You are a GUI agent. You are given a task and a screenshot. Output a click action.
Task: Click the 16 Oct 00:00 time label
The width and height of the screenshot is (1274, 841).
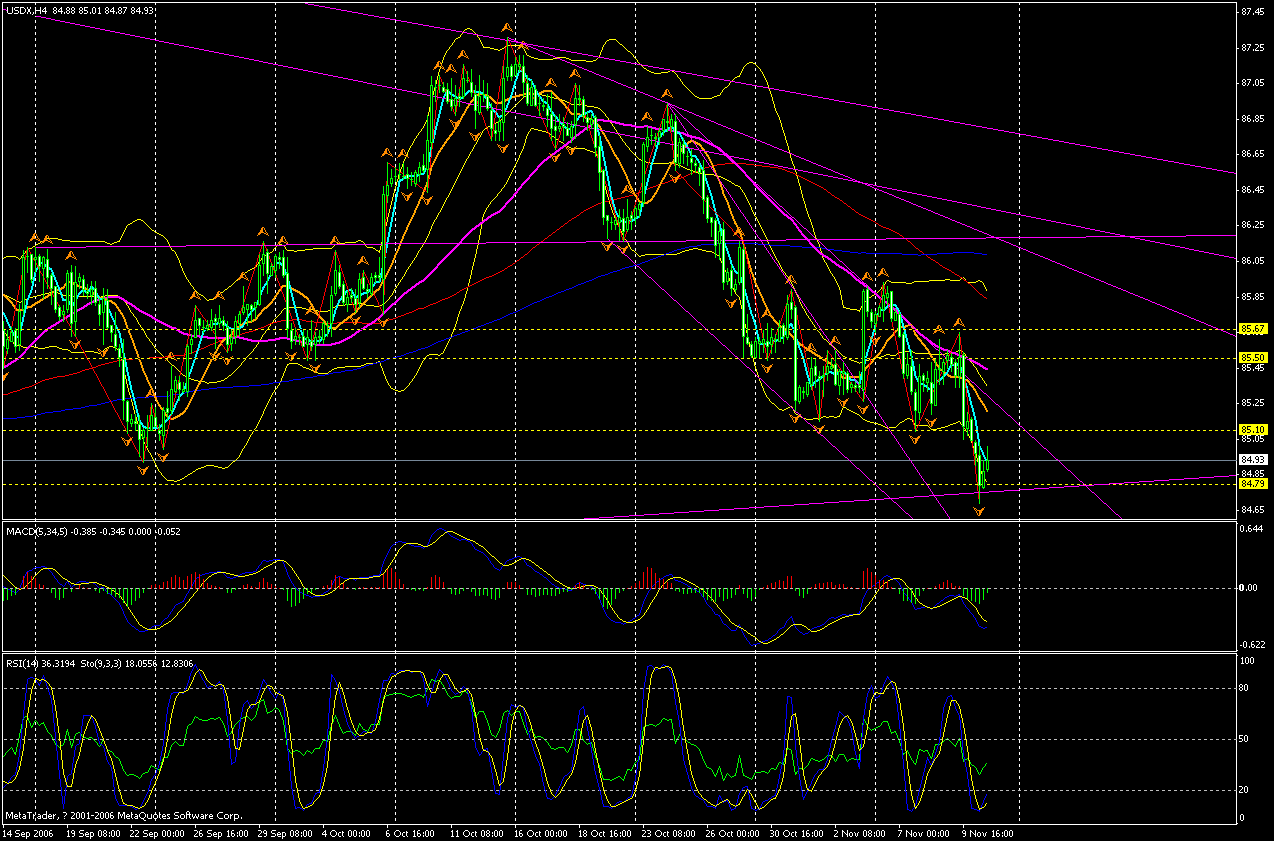point(539,832)
